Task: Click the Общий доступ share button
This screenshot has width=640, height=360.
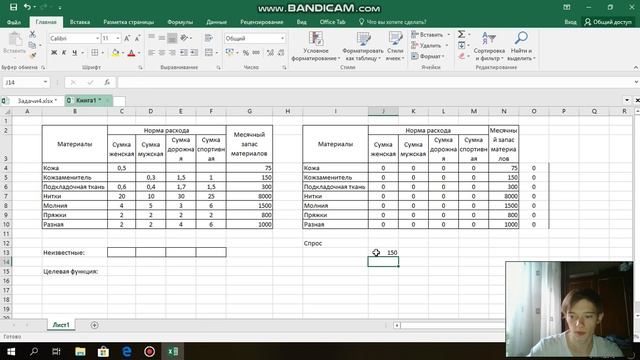Action: tap(608, 22)
